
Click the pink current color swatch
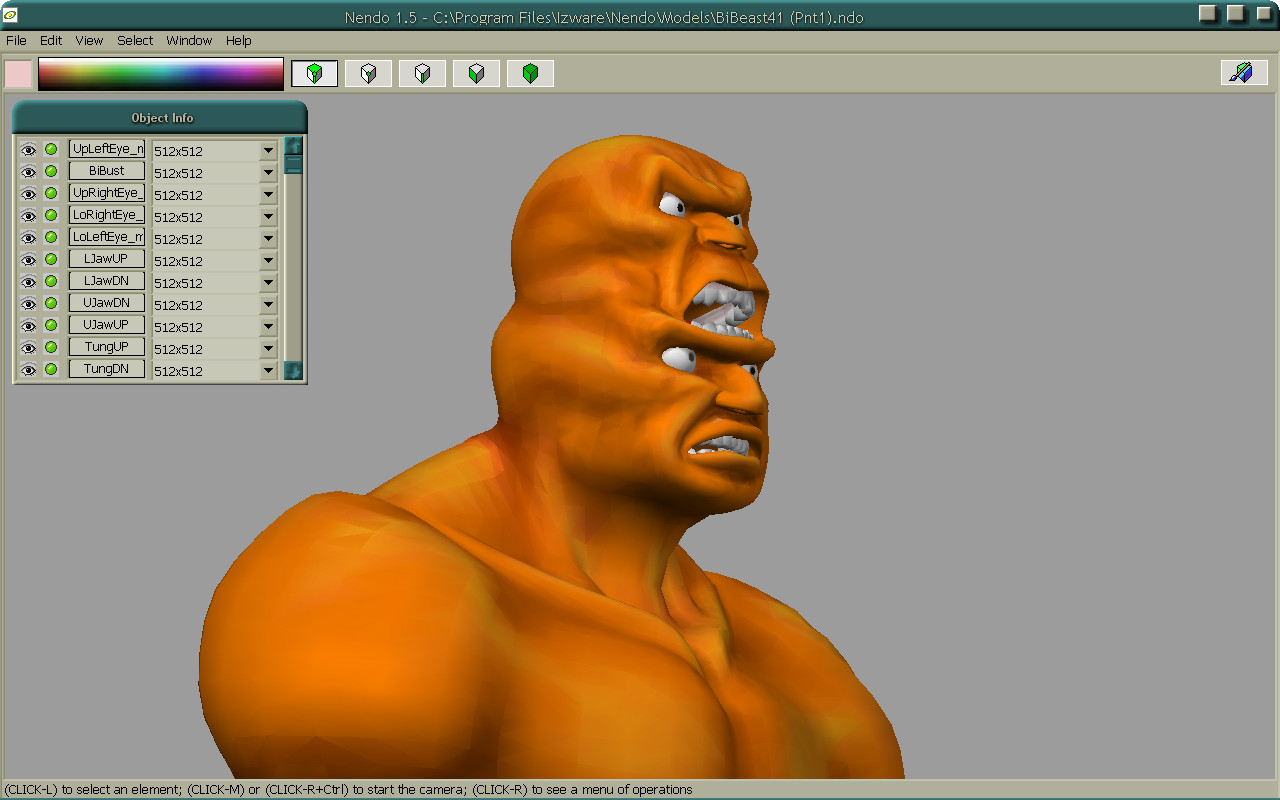tap(18, 74)
